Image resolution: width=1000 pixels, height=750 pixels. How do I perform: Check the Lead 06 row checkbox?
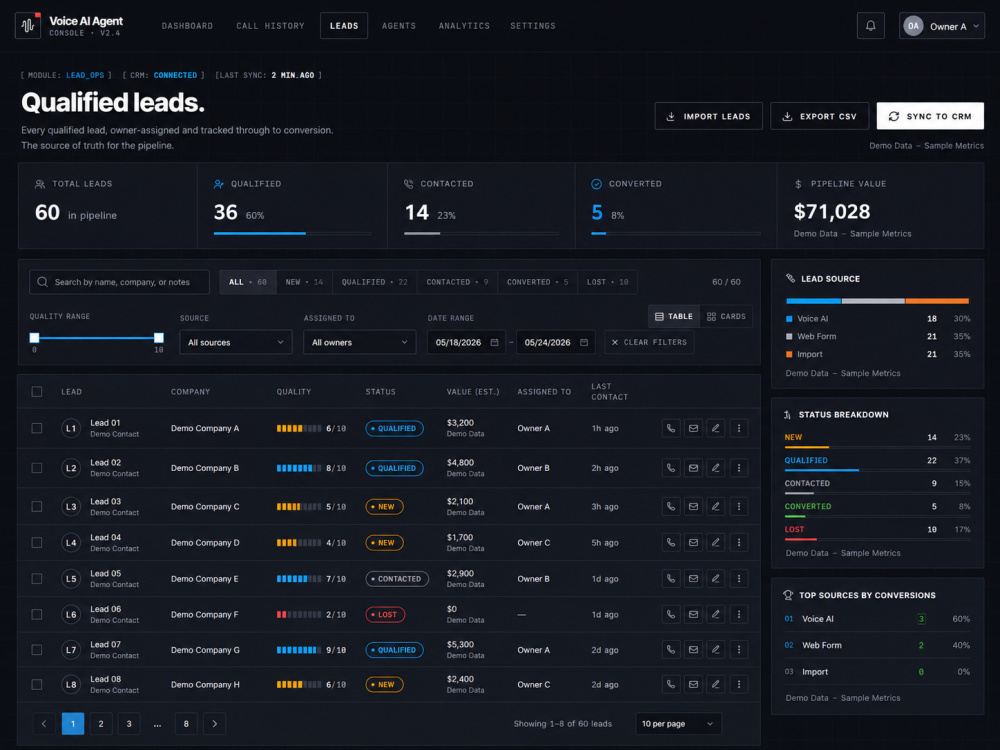click(37, 614)
